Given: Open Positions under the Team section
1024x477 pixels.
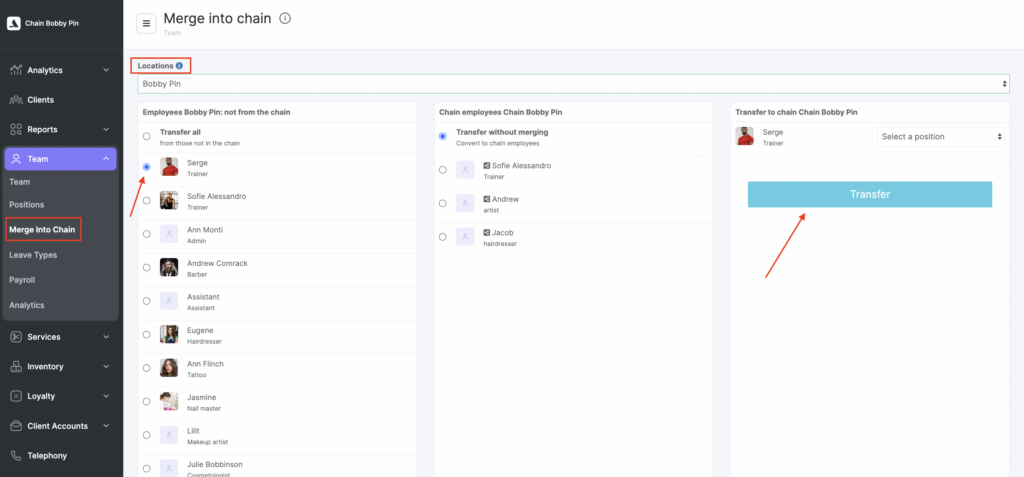Looking at the screenshot, I should click(27, 205).
